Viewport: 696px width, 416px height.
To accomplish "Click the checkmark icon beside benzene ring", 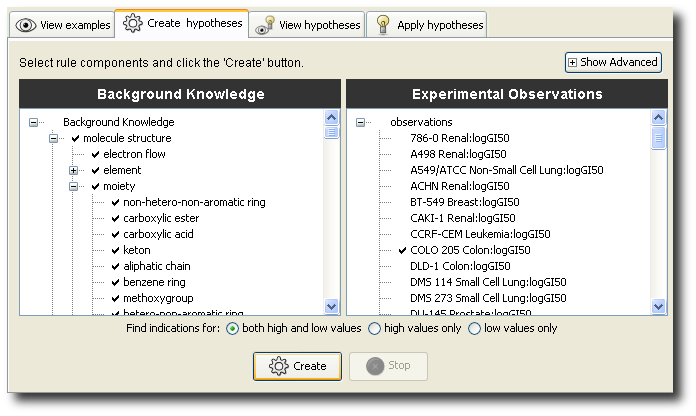I will [116, 282].
